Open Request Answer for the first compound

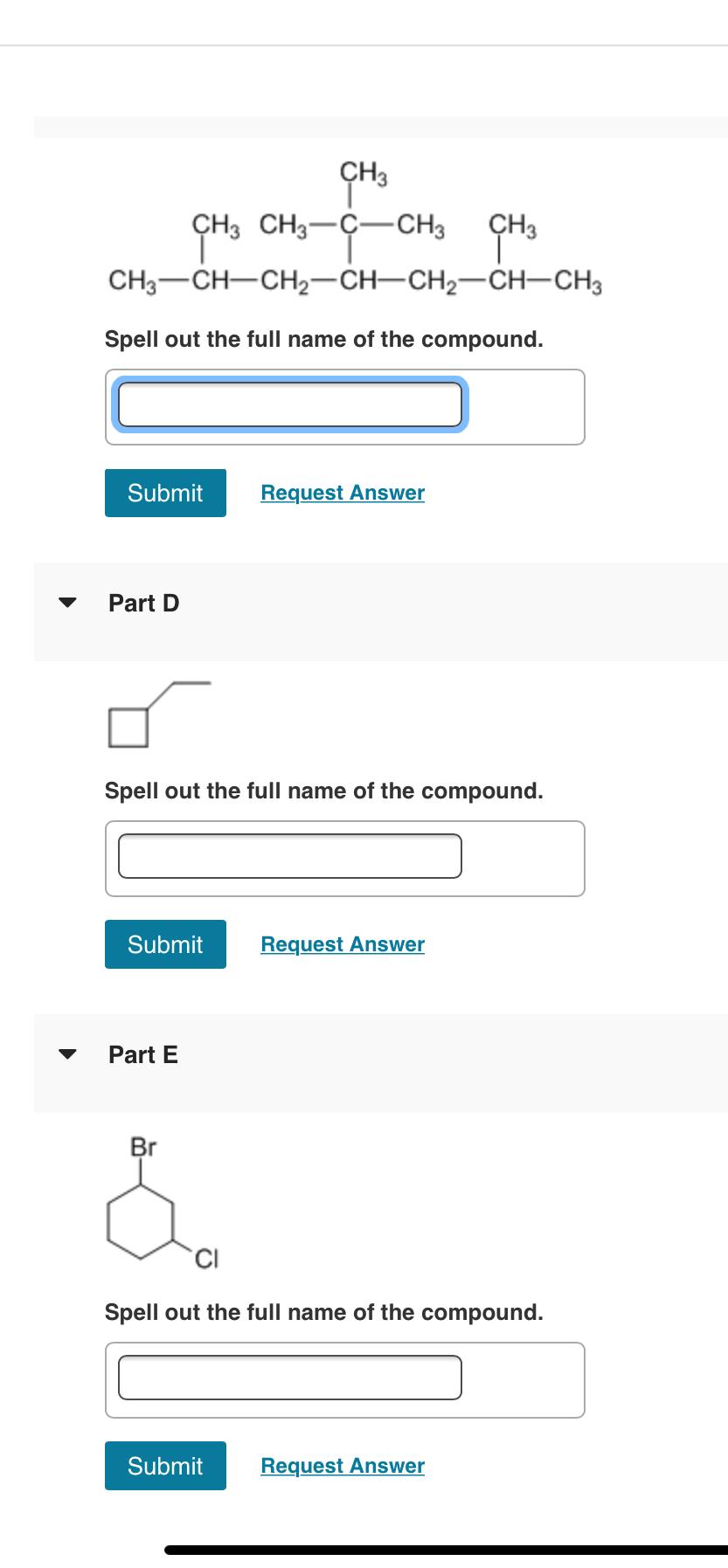[x=342, y=493]
